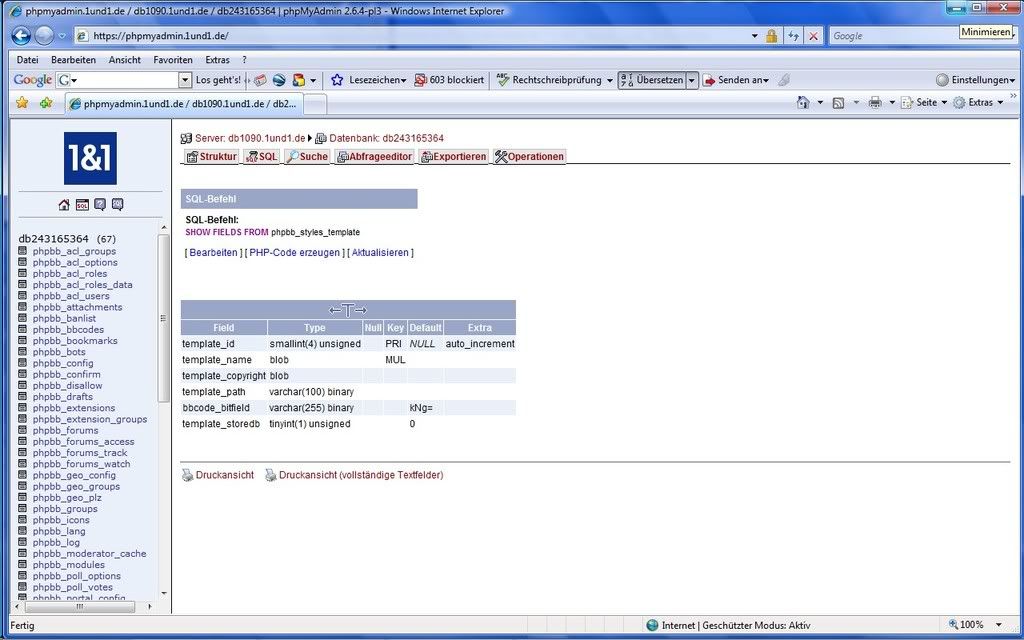Click the table icon beside phpbb_forums

[x=22, y=430]
